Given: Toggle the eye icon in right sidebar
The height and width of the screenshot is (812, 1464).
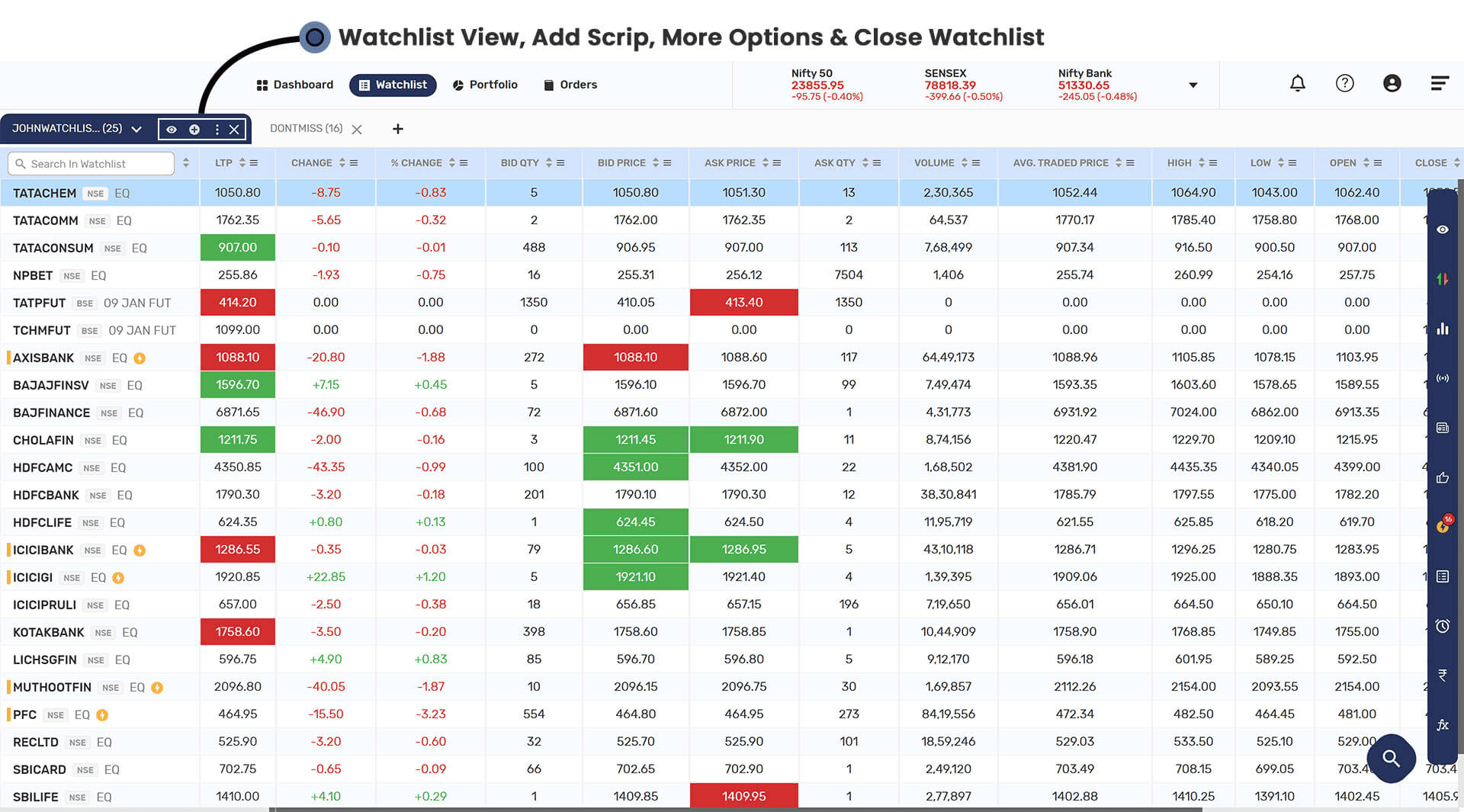Looking at the screenshot, I should [x=1442, y=229].
